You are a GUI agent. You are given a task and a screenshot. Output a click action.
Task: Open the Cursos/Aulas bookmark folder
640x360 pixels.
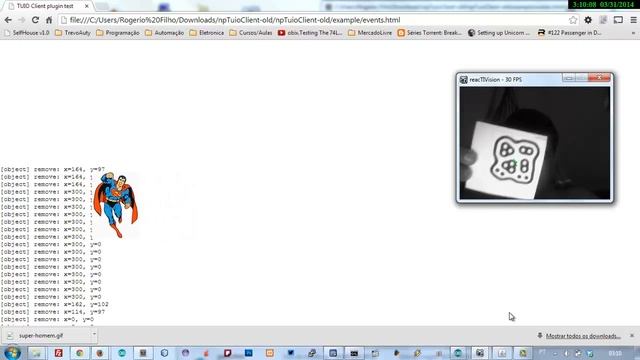pos(251,33)
